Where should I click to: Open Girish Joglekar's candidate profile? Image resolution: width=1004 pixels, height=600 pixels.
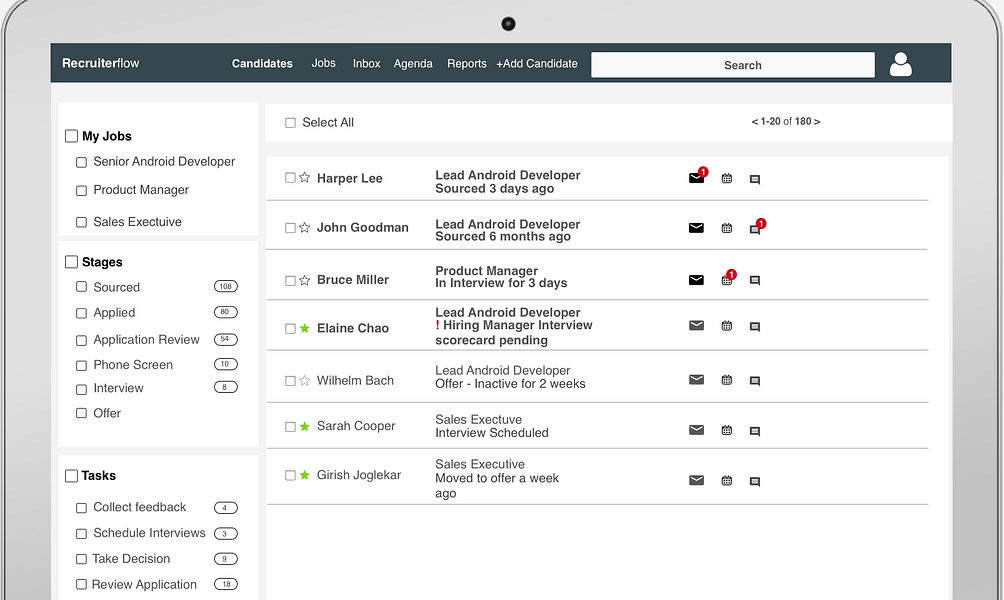[x=359, y=475]
